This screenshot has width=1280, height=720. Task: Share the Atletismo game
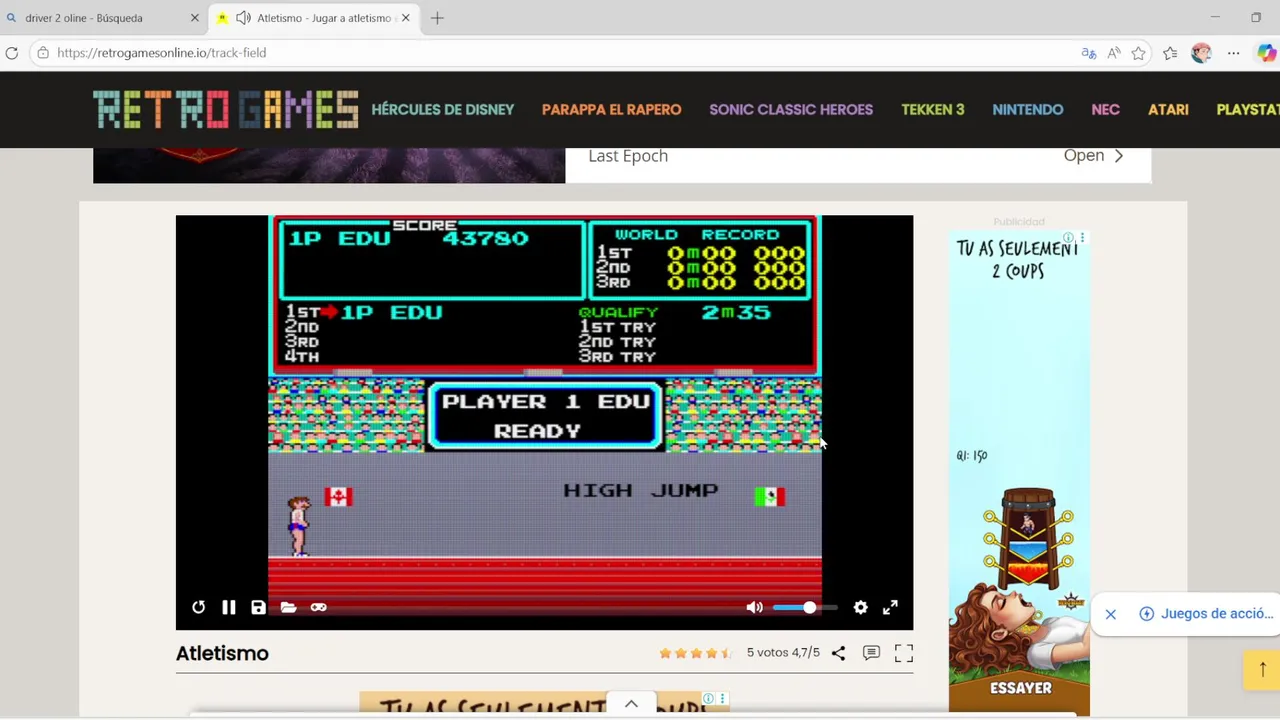pyautogui.click(x=838, y=653)
